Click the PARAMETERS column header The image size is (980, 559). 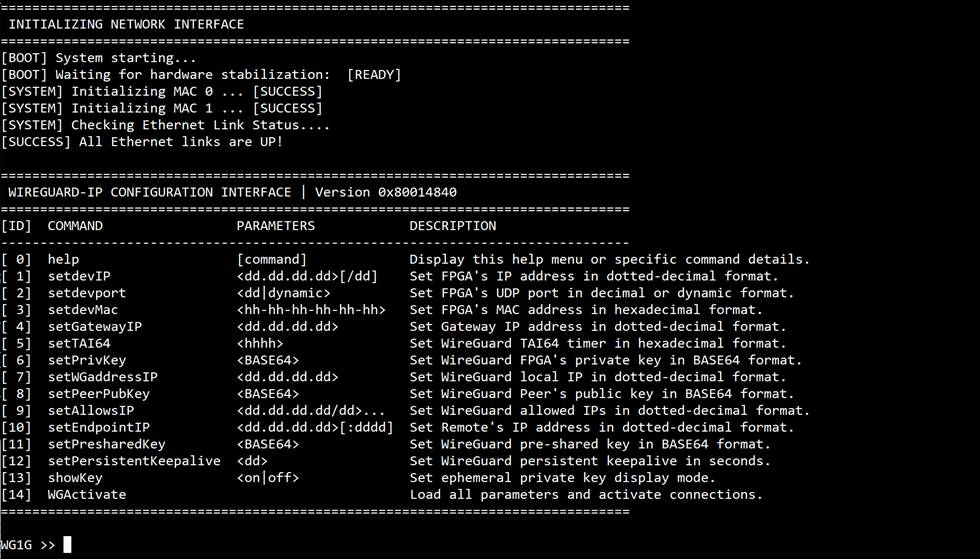pyautogui.click(x=276, y=226)
